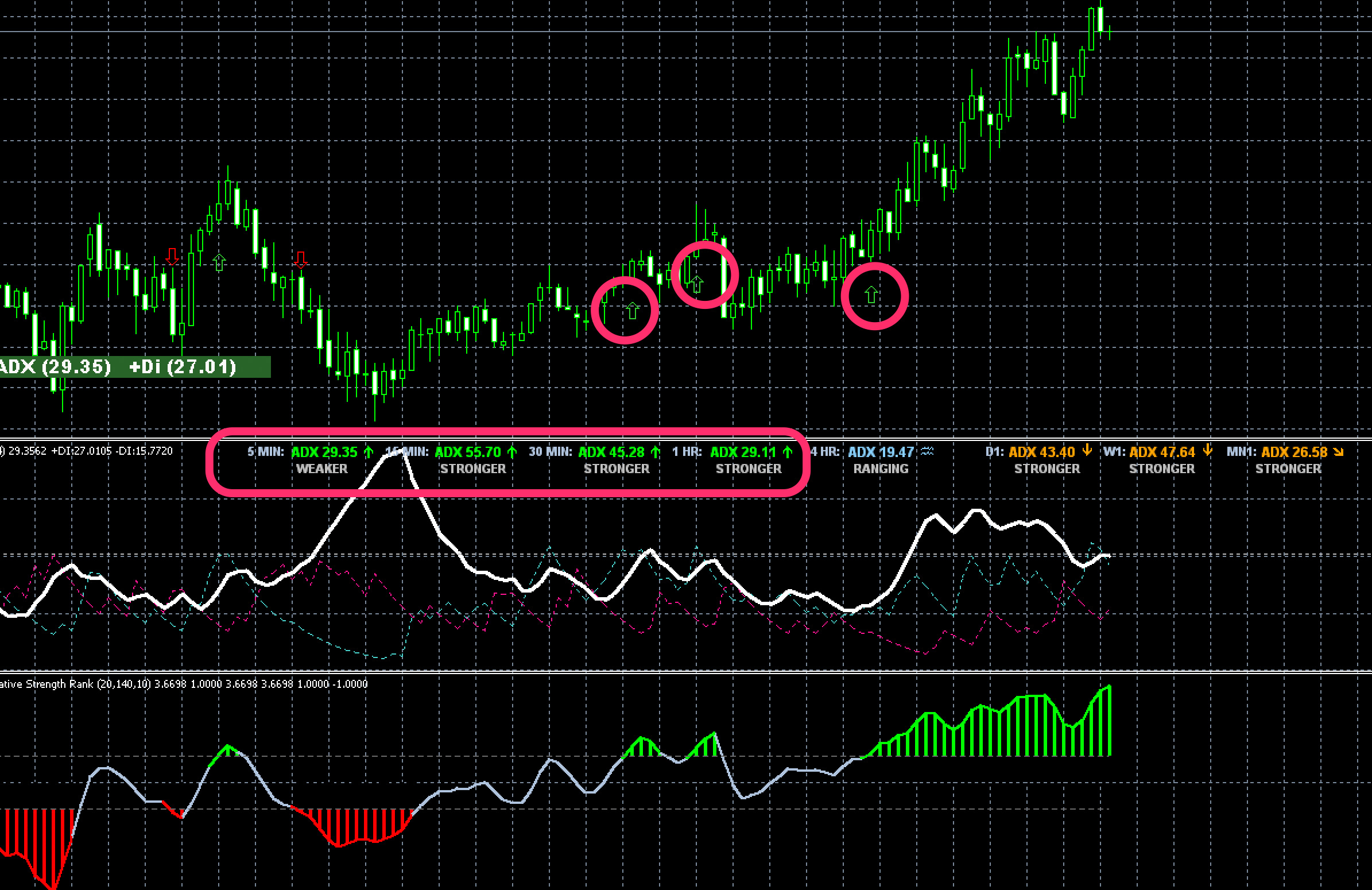Click STRONGER under ADX 55.70
This screenshot has width=1372, height=890.
(472, 469)
